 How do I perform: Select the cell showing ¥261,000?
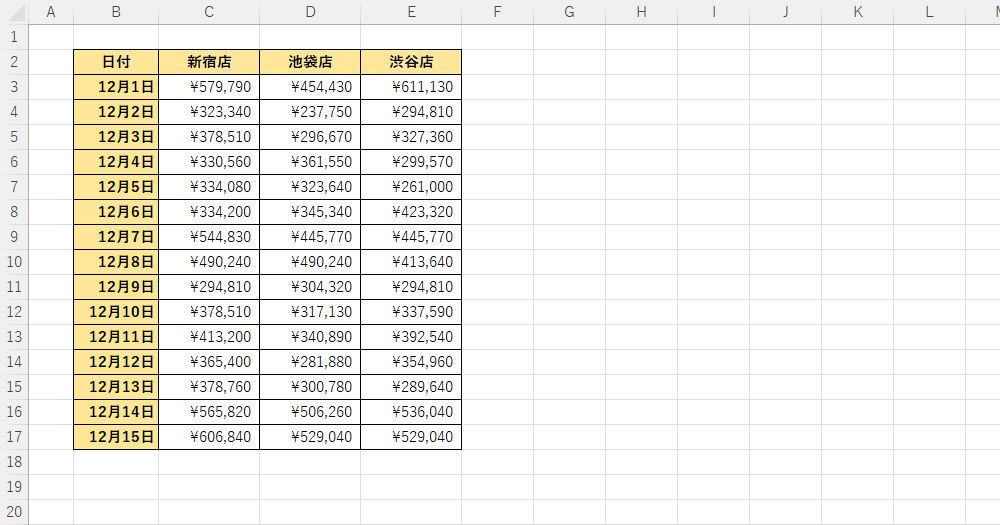click(x=411, y=187)
